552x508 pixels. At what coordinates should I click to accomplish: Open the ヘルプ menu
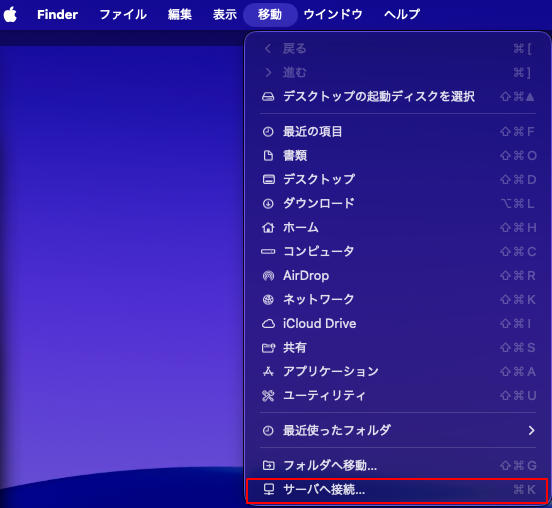[402, 14]
